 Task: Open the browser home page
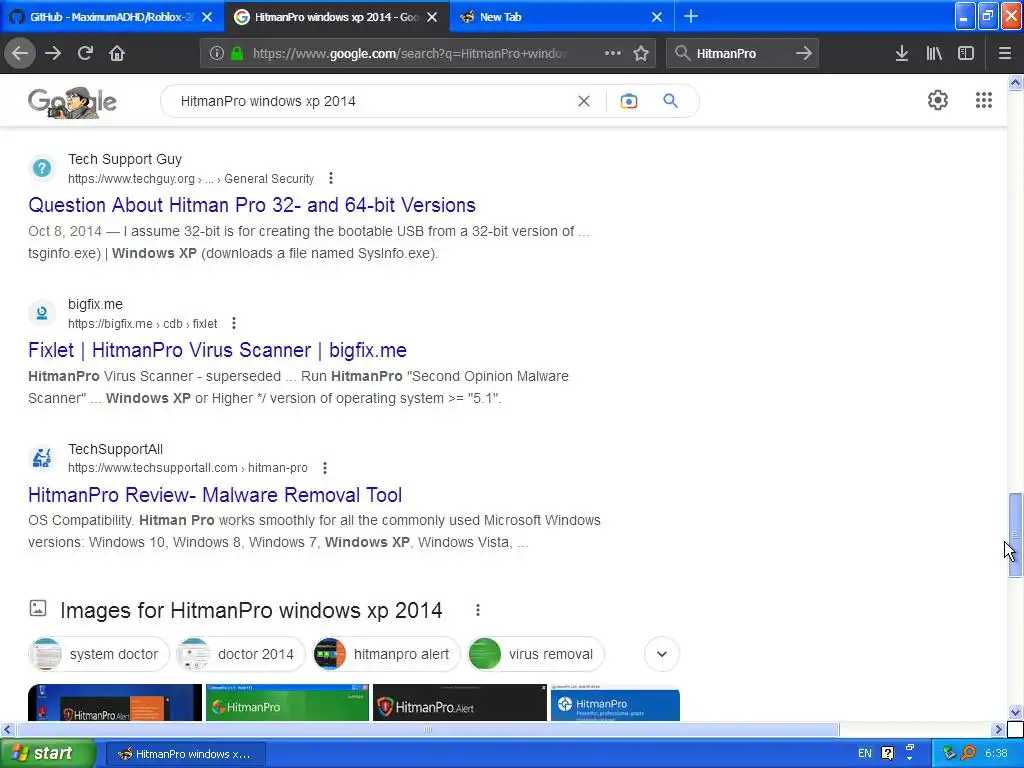(117, 54)
